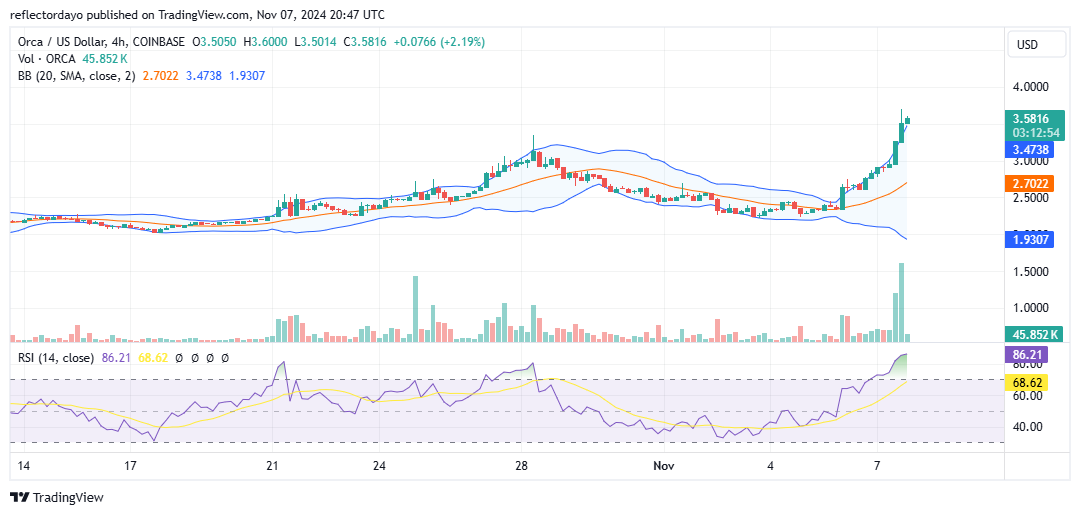1080x515 pixels.
Task: Click the BB basis value 2.7022 in legend
Action: click(x=160, y=76)
